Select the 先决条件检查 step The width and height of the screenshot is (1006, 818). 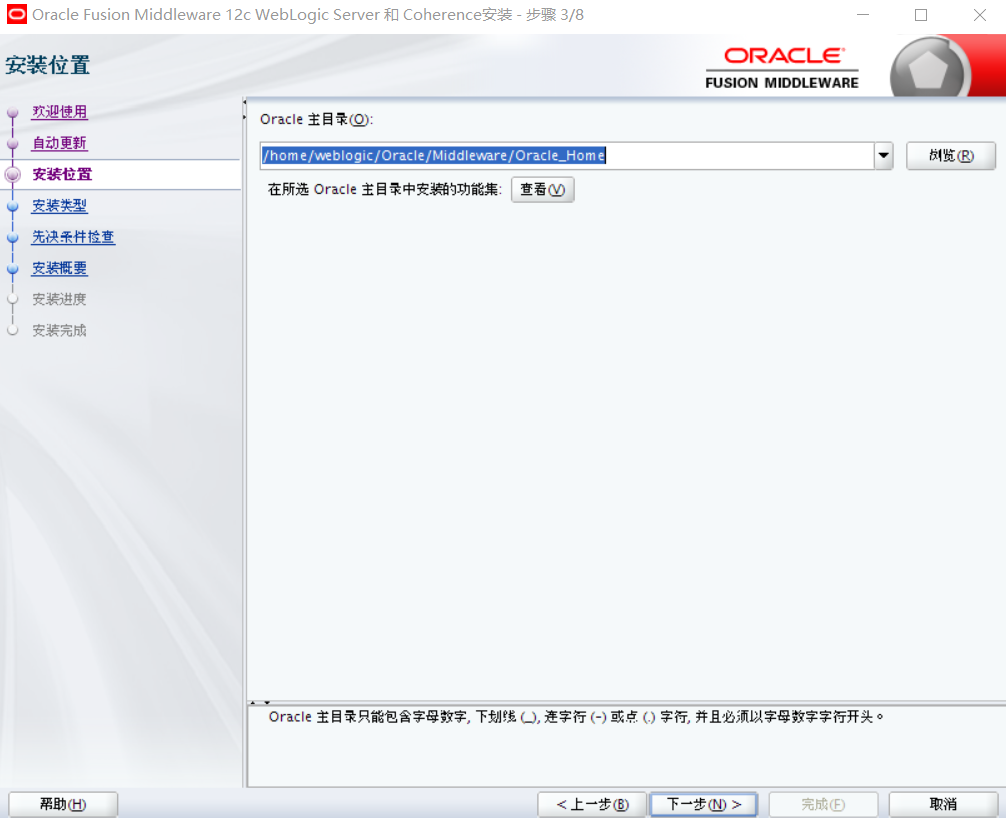click(x=72, y=237)
